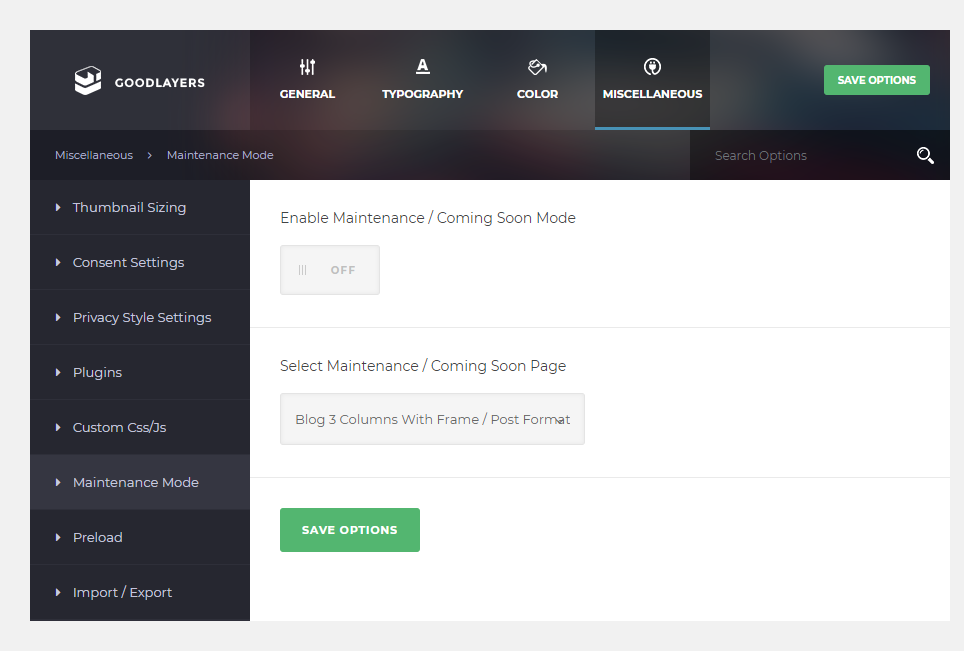Open Privacy Style Settings section
Image resolution: width=964 pixels, height=651 pixels.
(x=140, y=317)
